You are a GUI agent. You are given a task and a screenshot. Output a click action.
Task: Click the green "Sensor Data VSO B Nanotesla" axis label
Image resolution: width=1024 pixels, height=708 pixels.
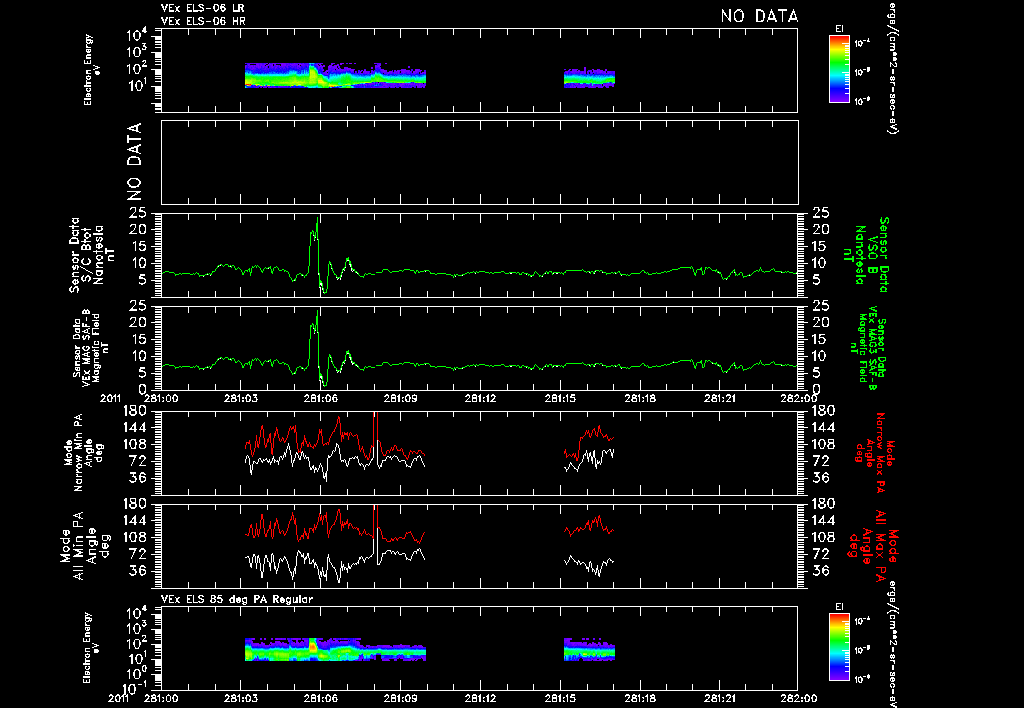tap(870, 255)
